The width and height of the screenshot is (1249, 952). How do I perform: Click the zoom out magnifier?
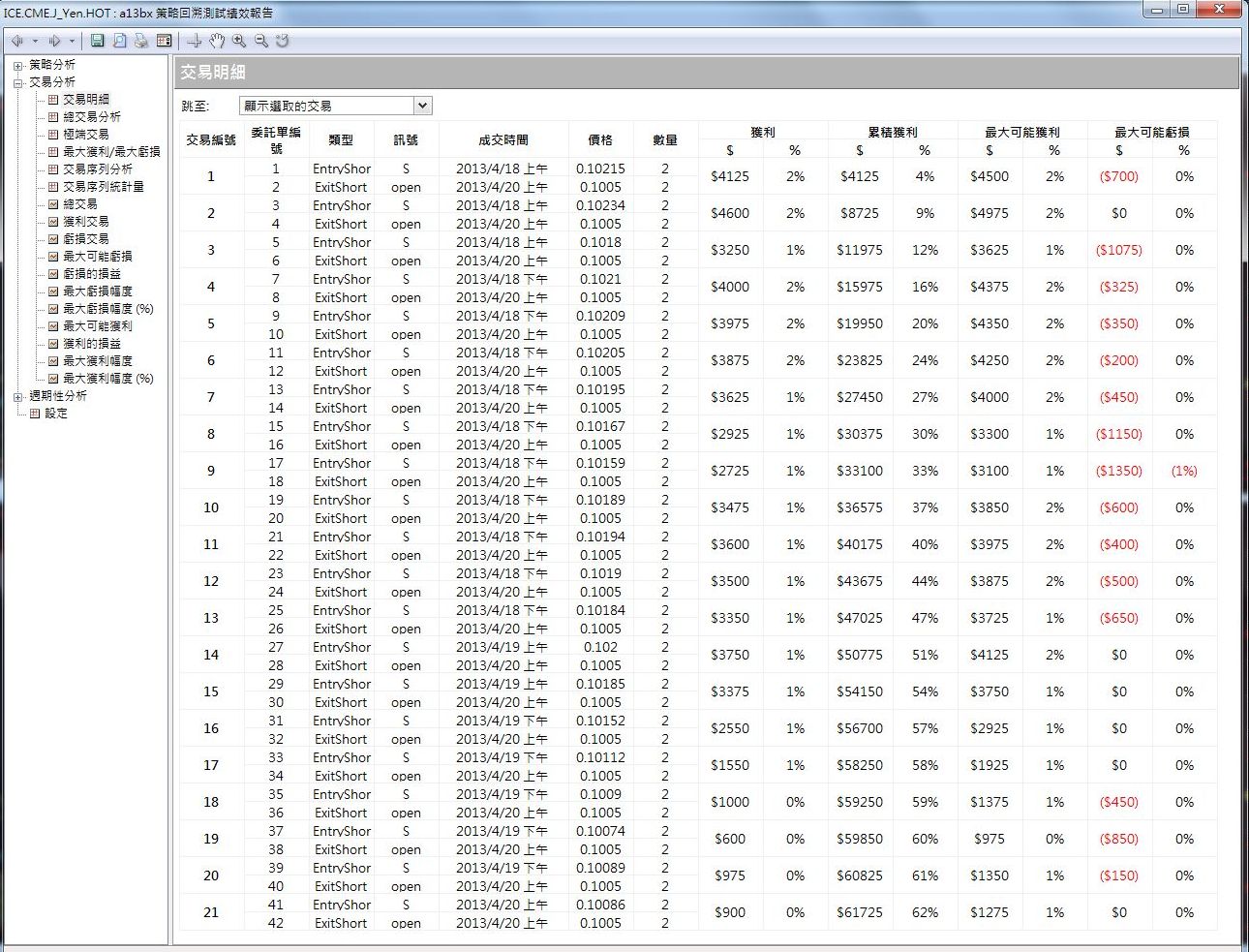click(261, 41)
